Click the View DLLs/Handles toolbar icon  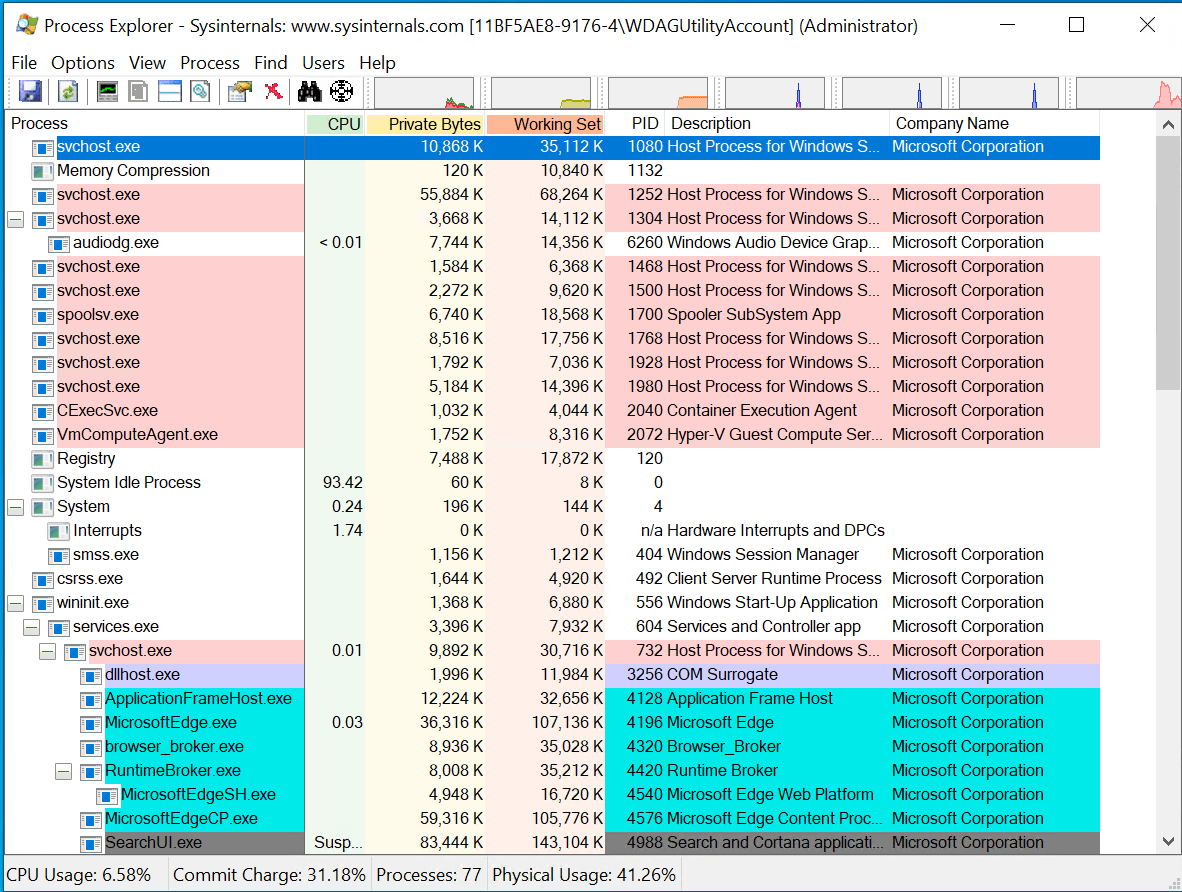pyautogui.click(x=201, y=92)
